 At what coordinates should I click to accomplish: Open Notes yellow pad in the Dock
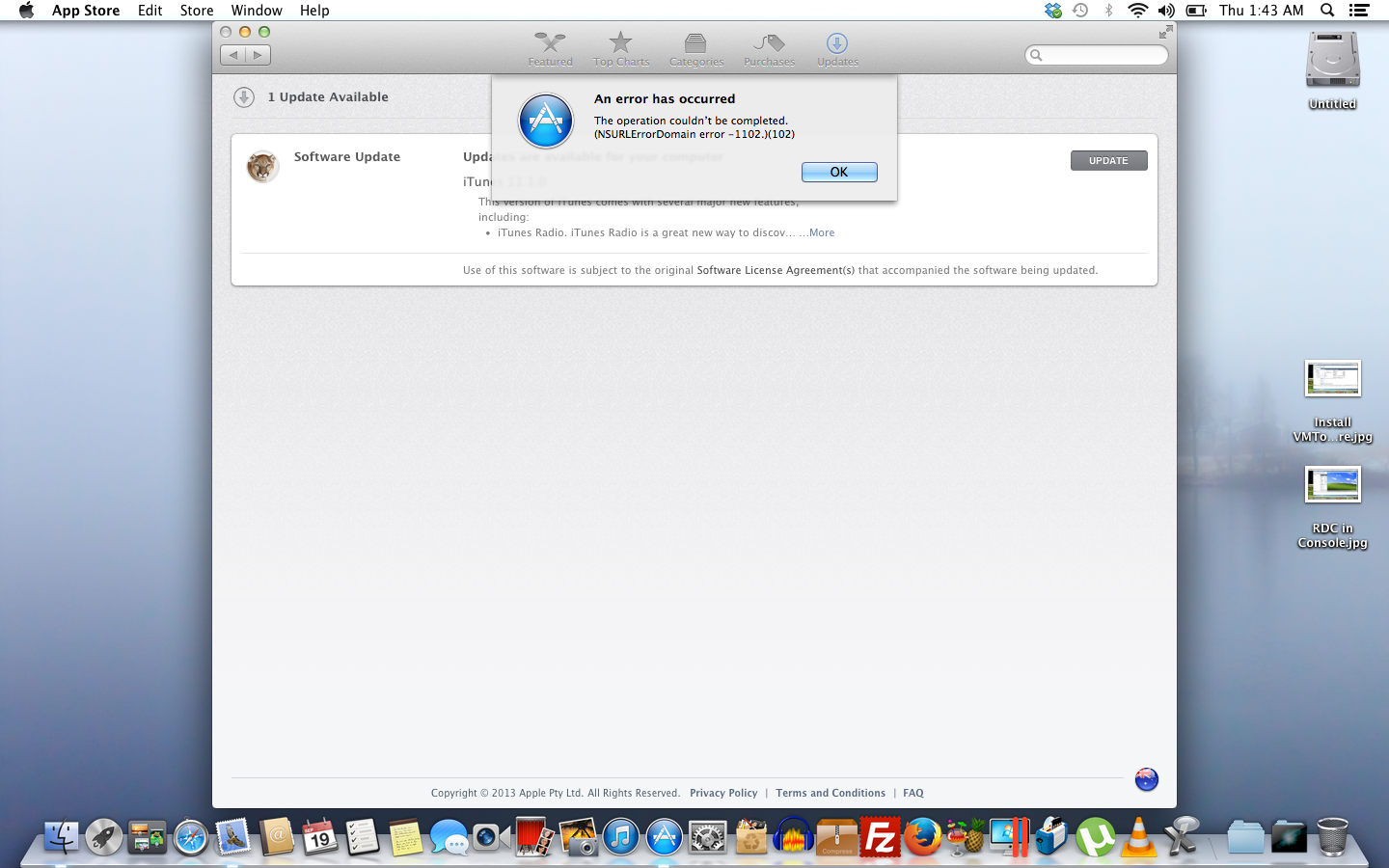click(x=406, y=837)
